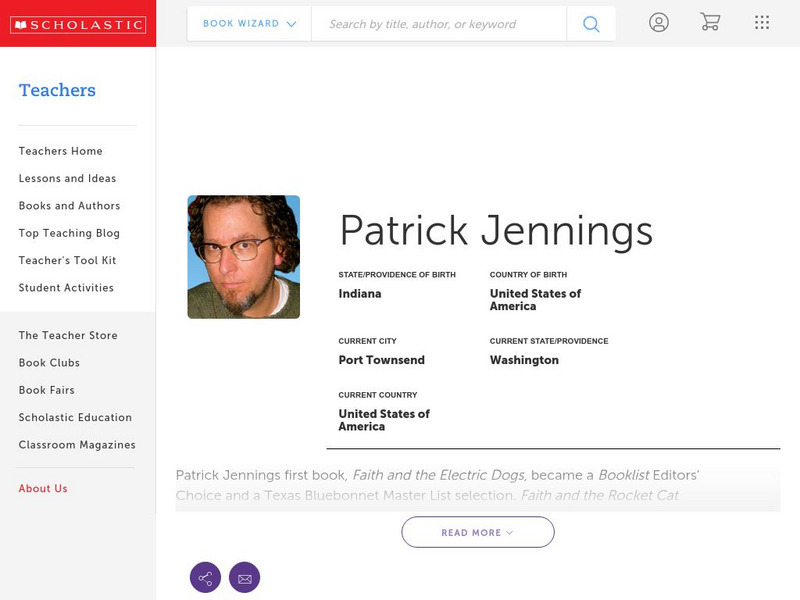Viewport: 800px width, 600px height.
Task: Open Teachers Home in sidebar
Action: point(61,151)
